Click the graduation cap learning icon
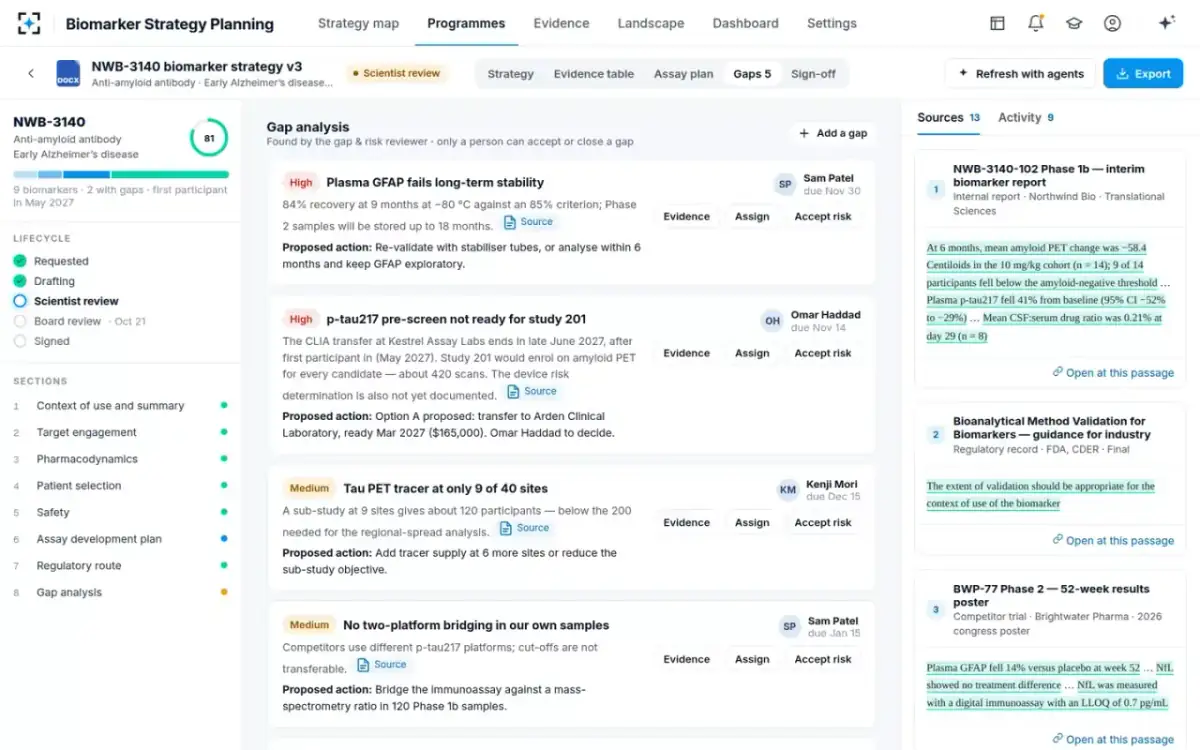 pos(1074,23)
